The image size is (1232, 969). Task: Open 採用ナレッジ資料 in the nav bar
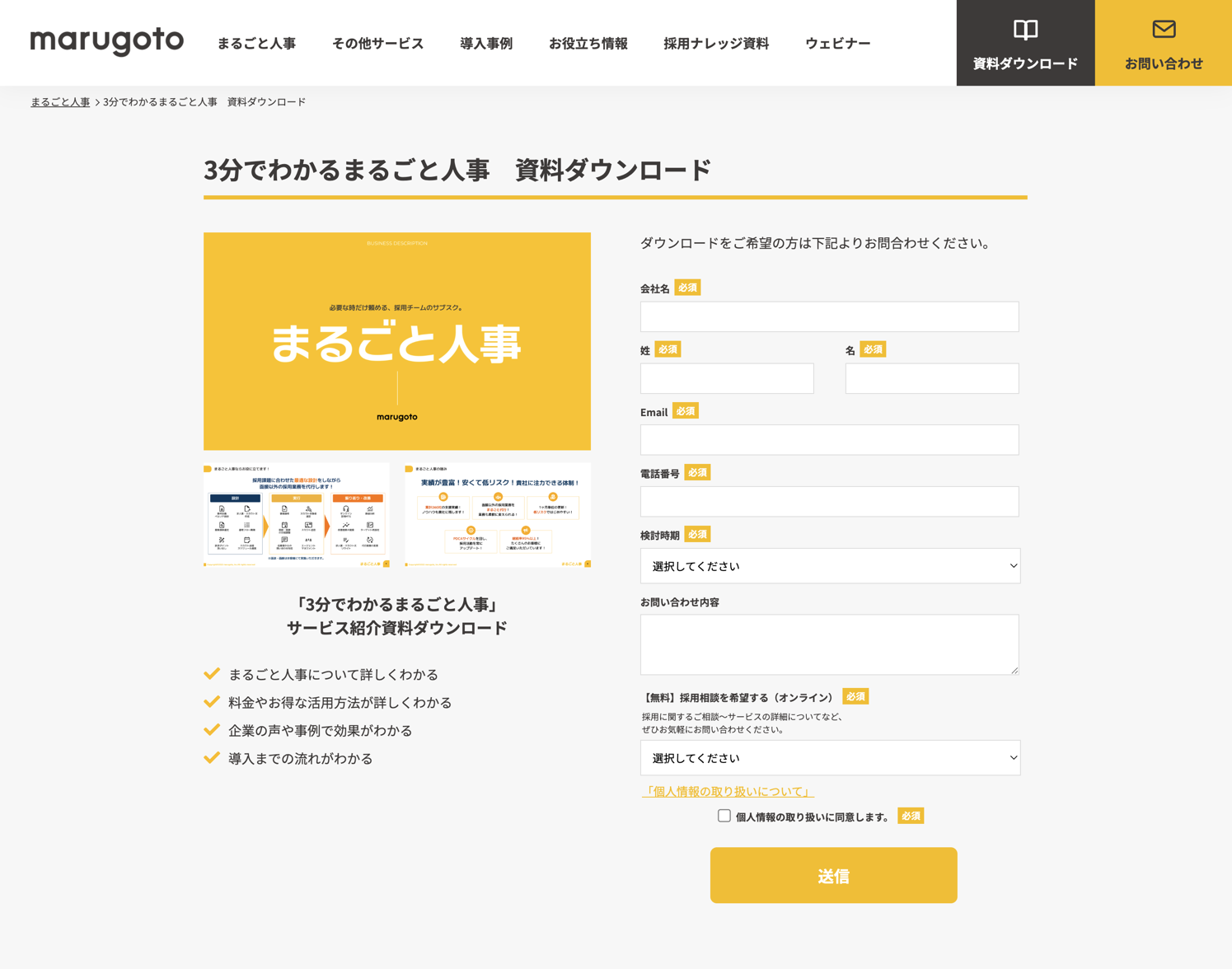click(716, 43)
